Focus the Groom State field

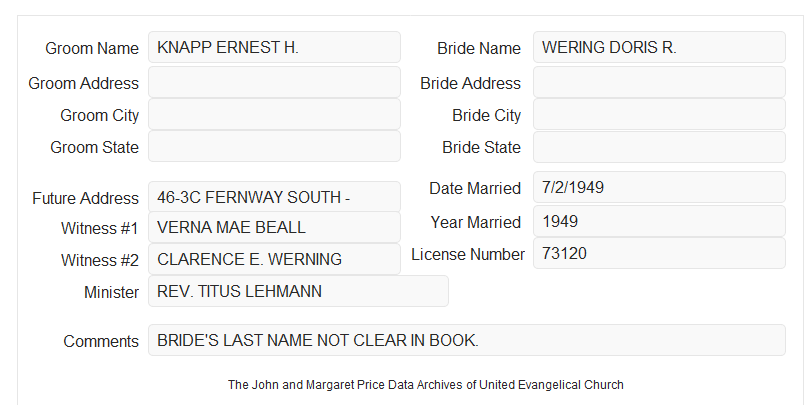[274, 146]
